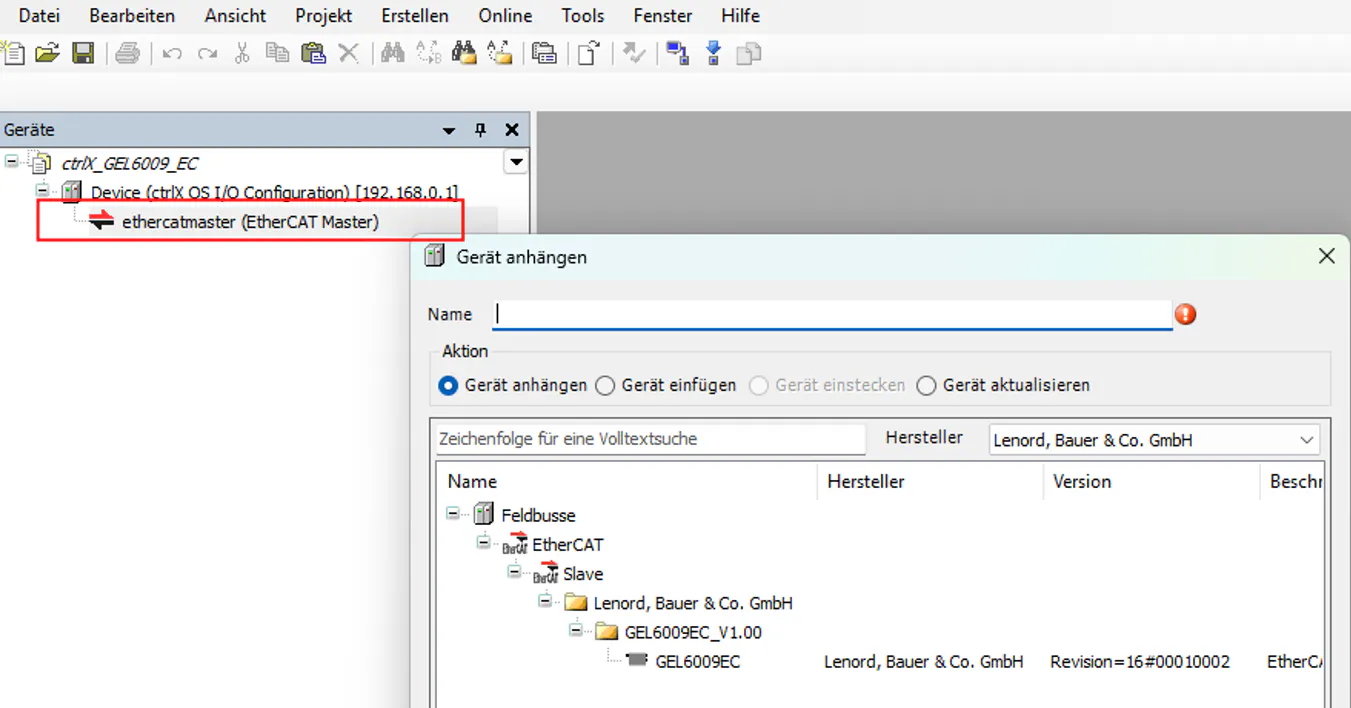The image size is (1351, 708).
Task: Click the Save project floppy icon
Action: pyautogui.click(x=83, y=53)
